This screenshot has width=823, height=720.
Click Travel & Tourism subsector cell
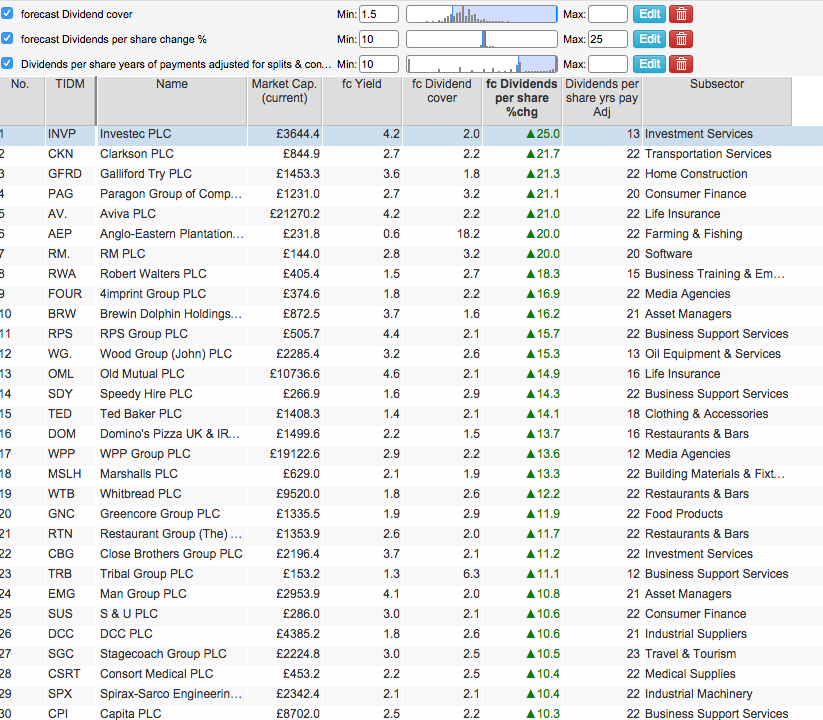pos(690,654)
